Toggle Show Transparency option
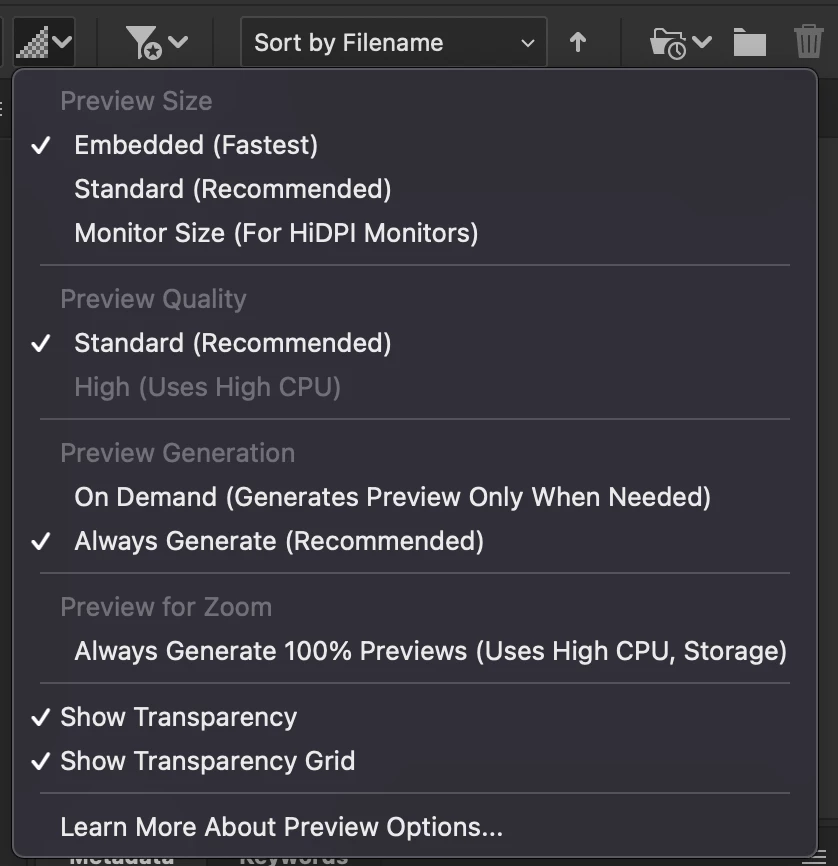The width and height of the screenshot is (838, 866). click(x=178, y=717)
